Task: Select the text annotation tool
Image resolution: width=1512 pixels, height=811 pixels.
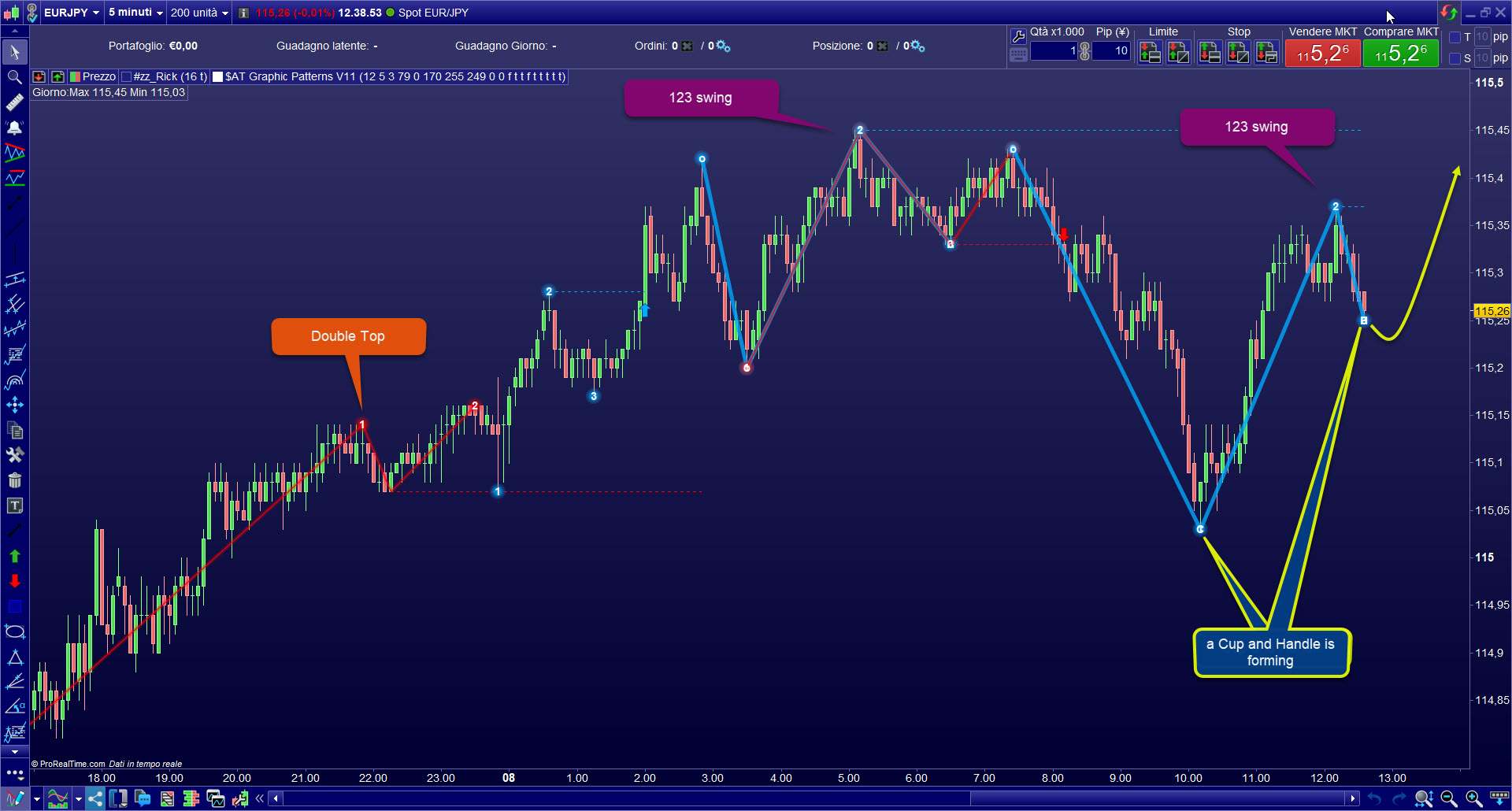Action: (x=14, y=505)
